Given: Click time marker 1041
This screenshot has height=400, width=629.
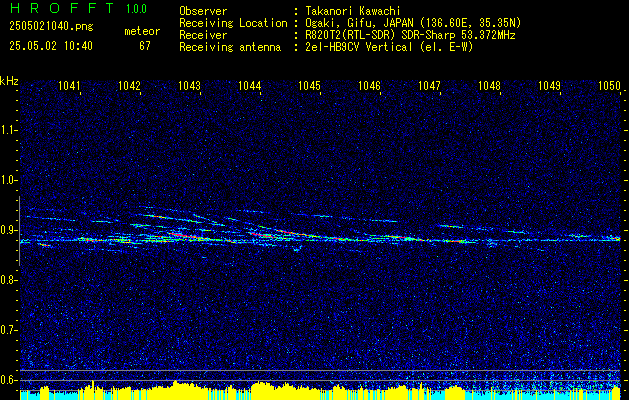Looking at the screenshot, I should pyautogui.click(x=69, y=85).
